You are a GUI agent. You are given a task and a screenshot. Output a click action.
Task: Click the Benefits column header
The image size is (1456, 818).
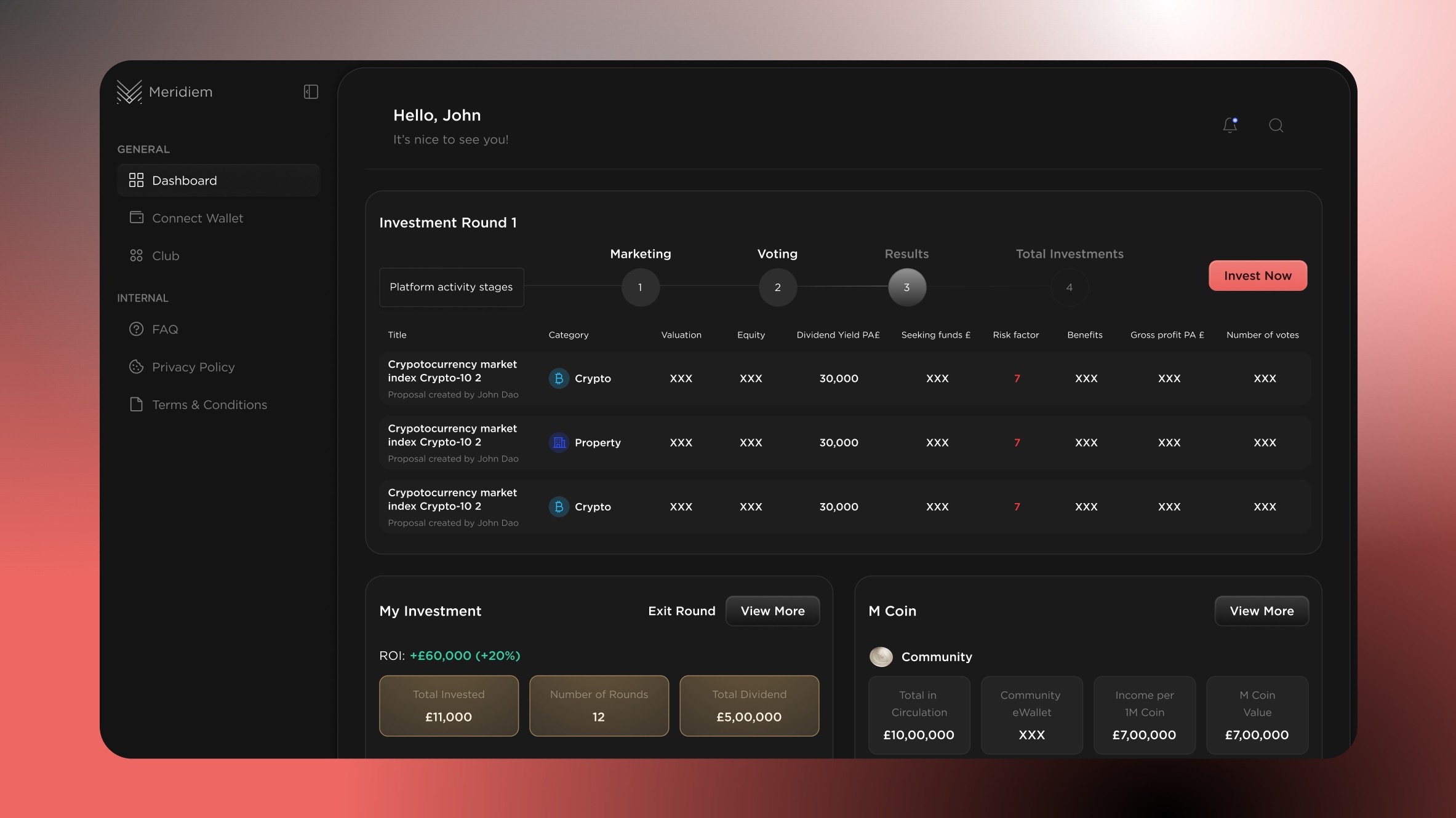point(1084,335)
